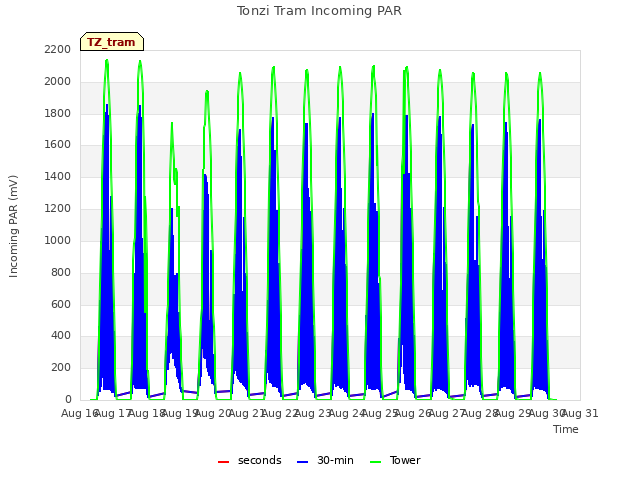The height and width of the screenshot is (480, 640).
Task: Click the y-axis value 800
Action: (x=61, y=272)
